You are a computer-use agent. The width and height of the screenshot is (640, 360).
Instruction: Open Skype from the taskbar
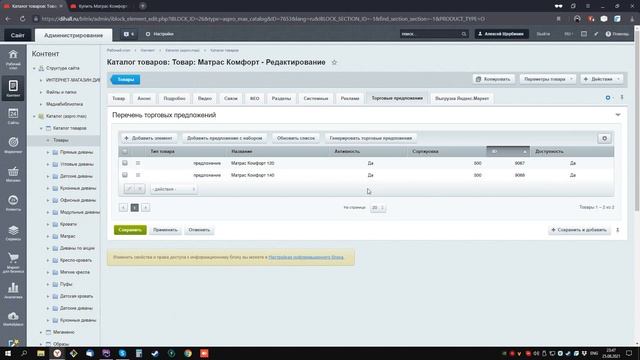coord(122,353)
